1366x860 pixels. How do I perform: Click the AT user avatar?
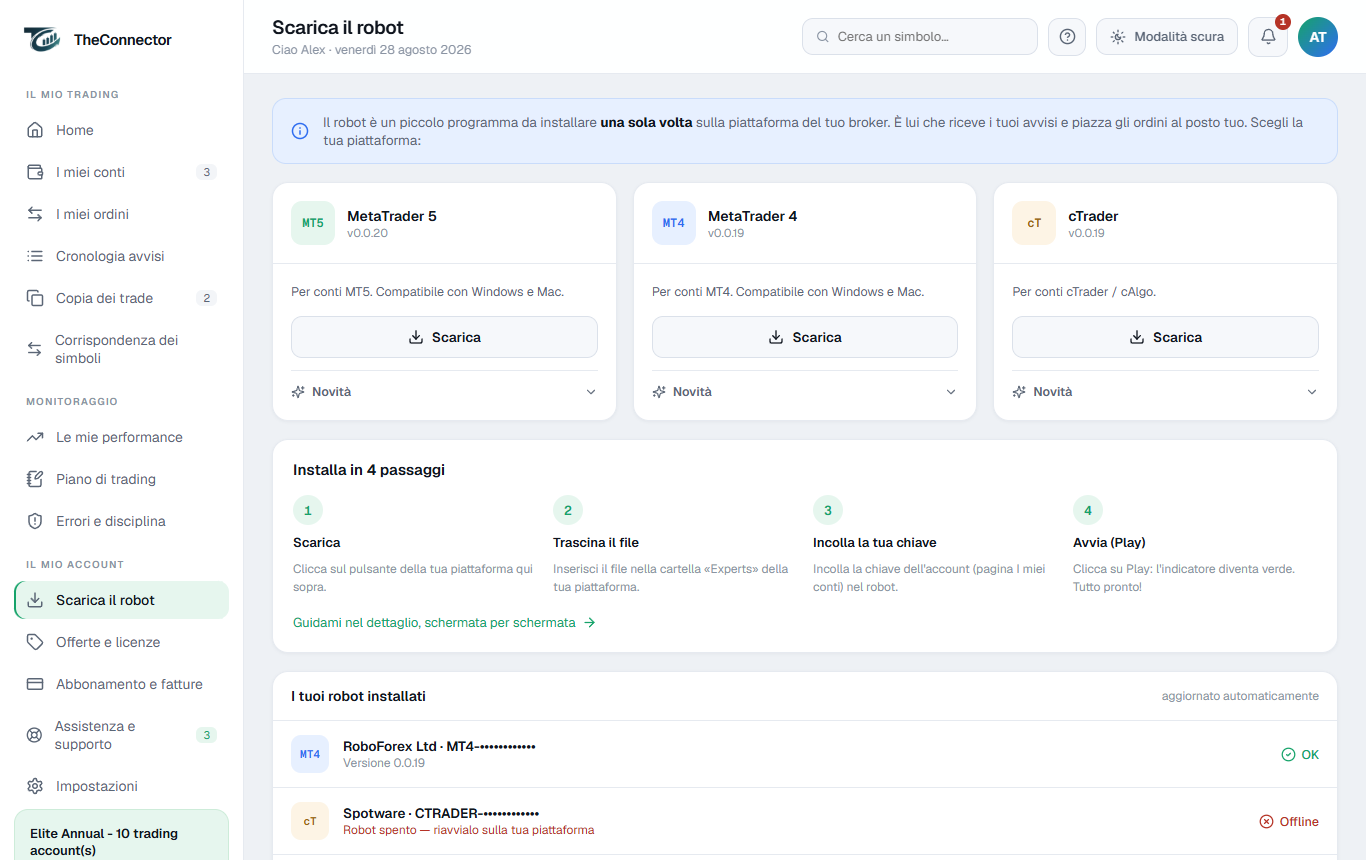1318,37
